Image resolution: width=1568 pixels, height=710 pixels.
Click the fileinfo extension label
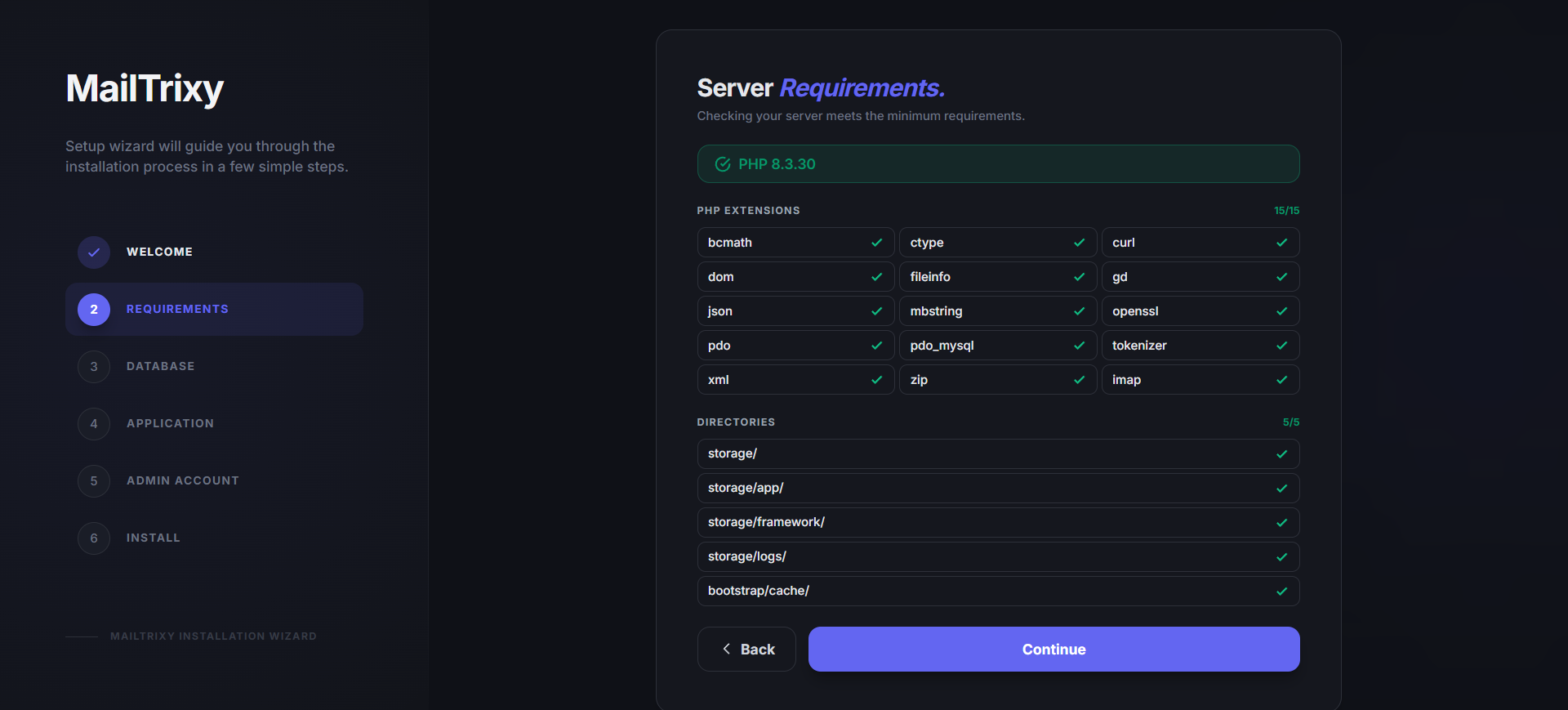(x=930, y=277)
